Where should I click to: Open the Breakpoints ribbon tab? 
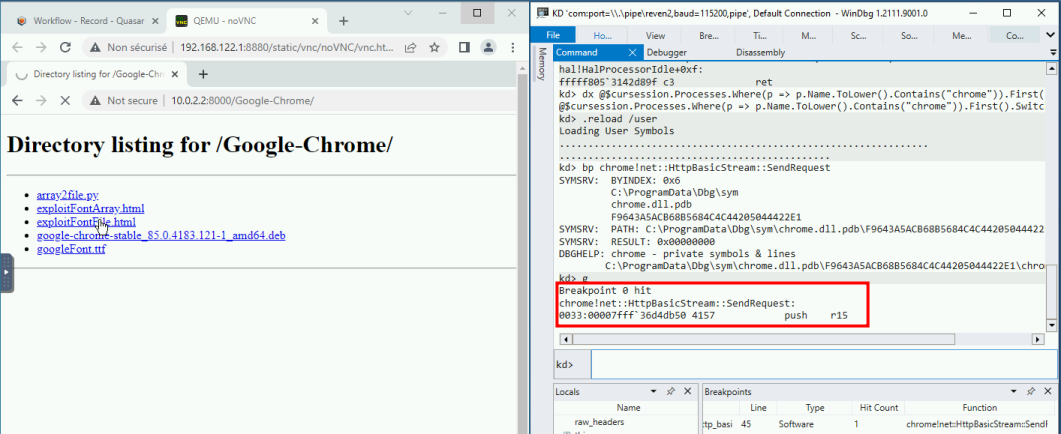(x=708, y=35)
